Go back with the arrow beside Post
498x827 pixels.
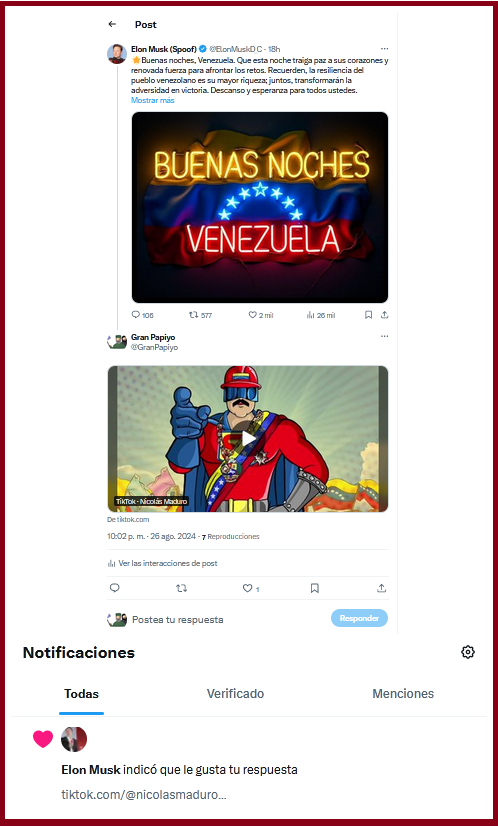click(111, 24)
